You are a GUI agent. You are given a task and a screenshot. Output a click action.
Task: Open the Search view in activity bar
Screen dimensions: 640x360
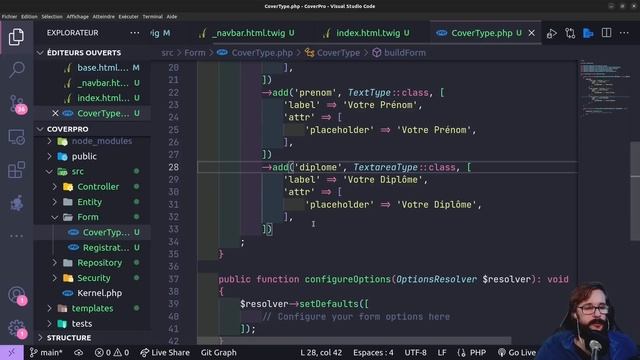(x=16, y=69)
